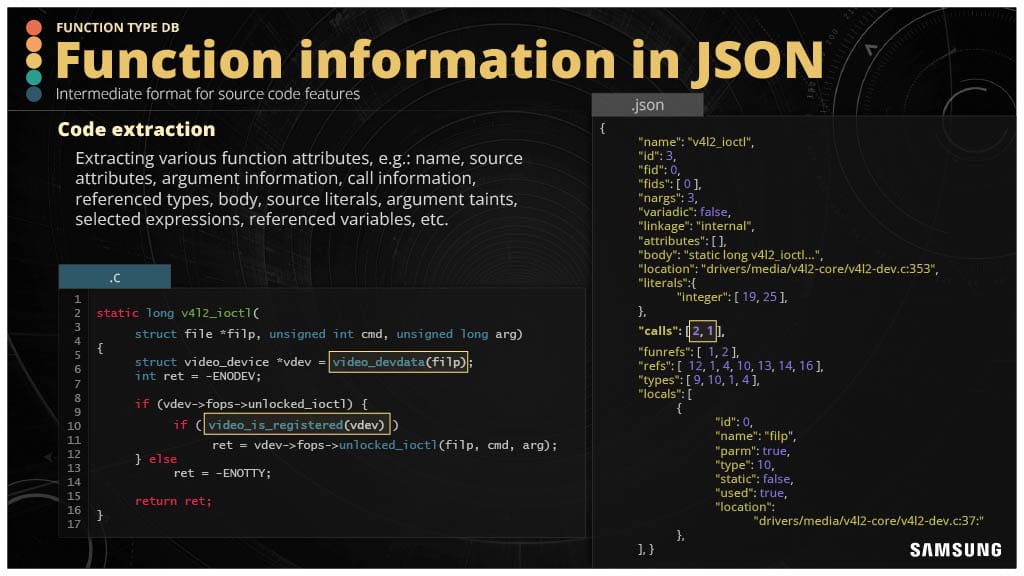Click the highlighted video_devdata(filp) call
This screenshot has width=1024, height=576.
tap(398, 362)
